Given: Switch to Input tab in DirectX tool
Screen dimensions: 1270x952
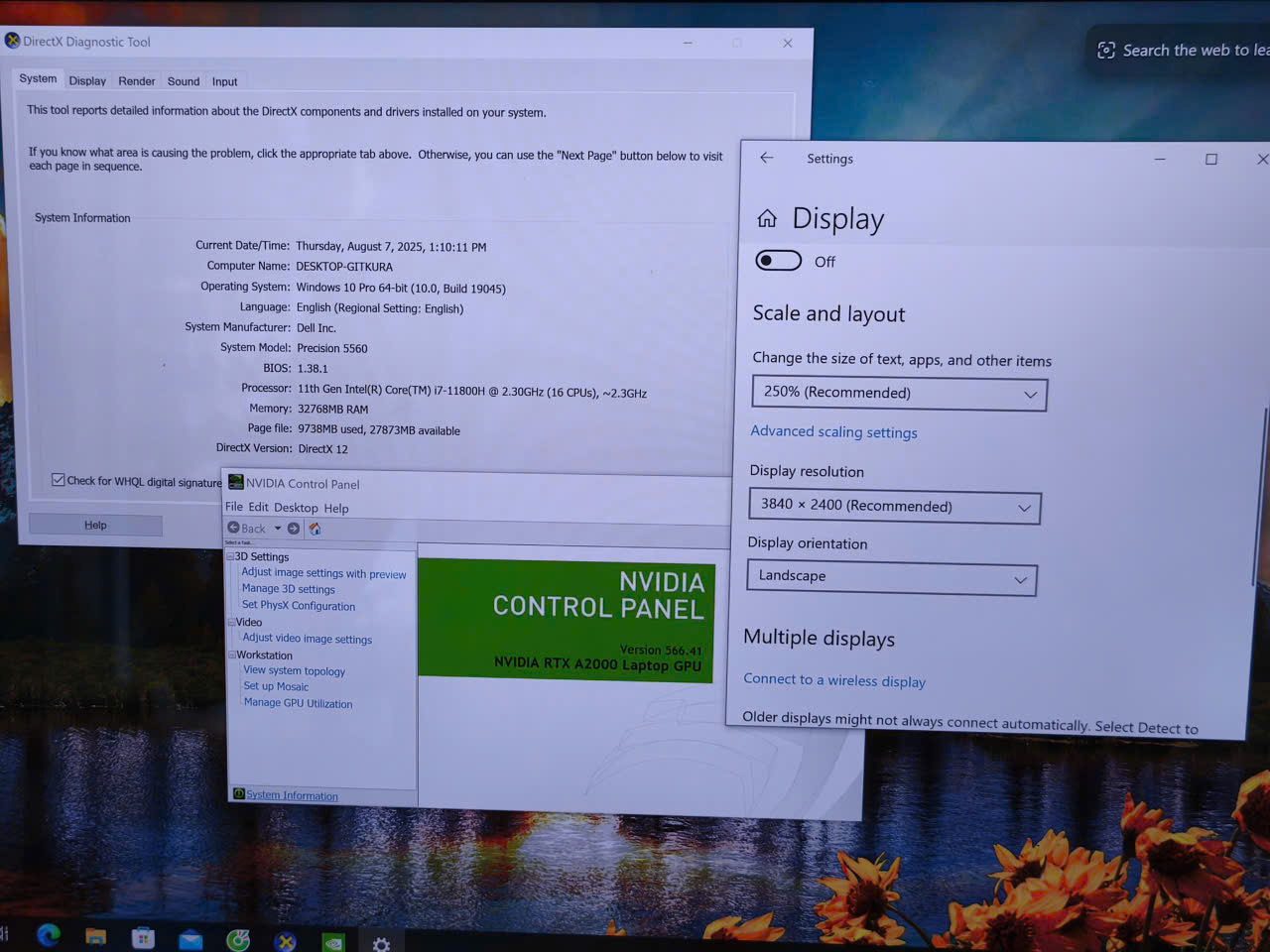Looking at the screenshot, I should coord(225,81).
